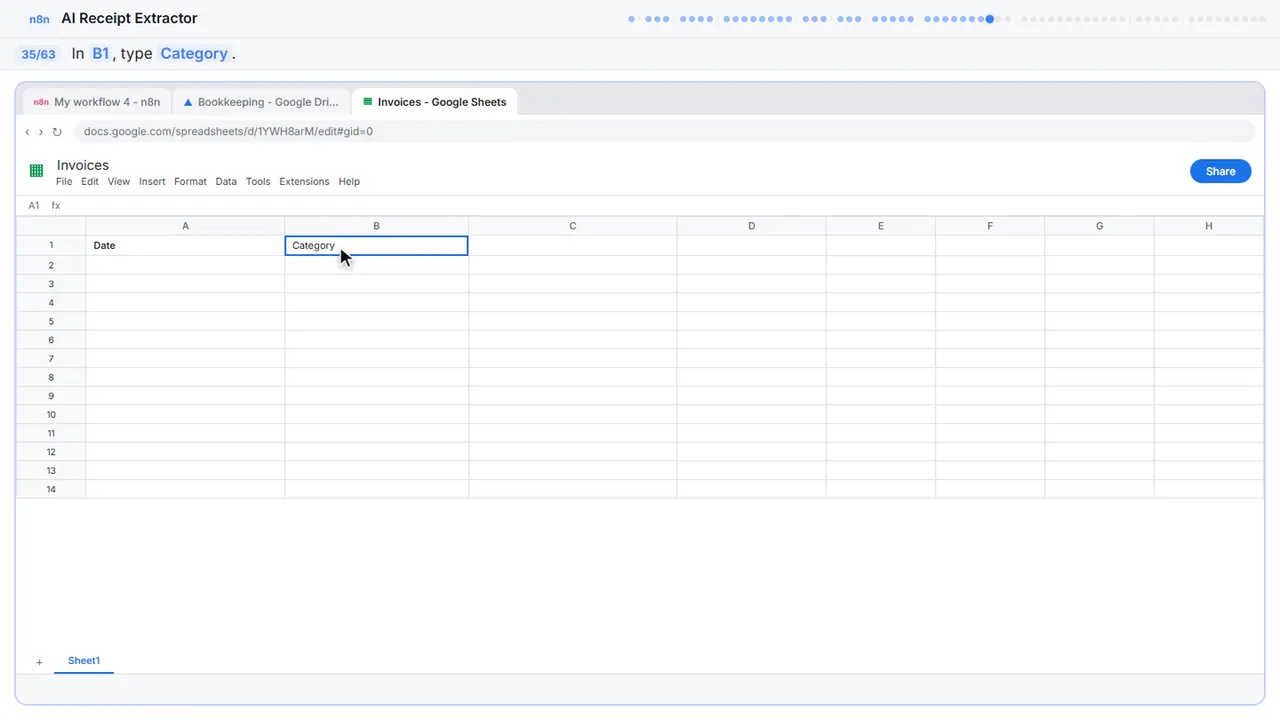The image size is (1280, 720).
Task: Select the Invoices - Google Sheets tab
Action: coord(434,102)
